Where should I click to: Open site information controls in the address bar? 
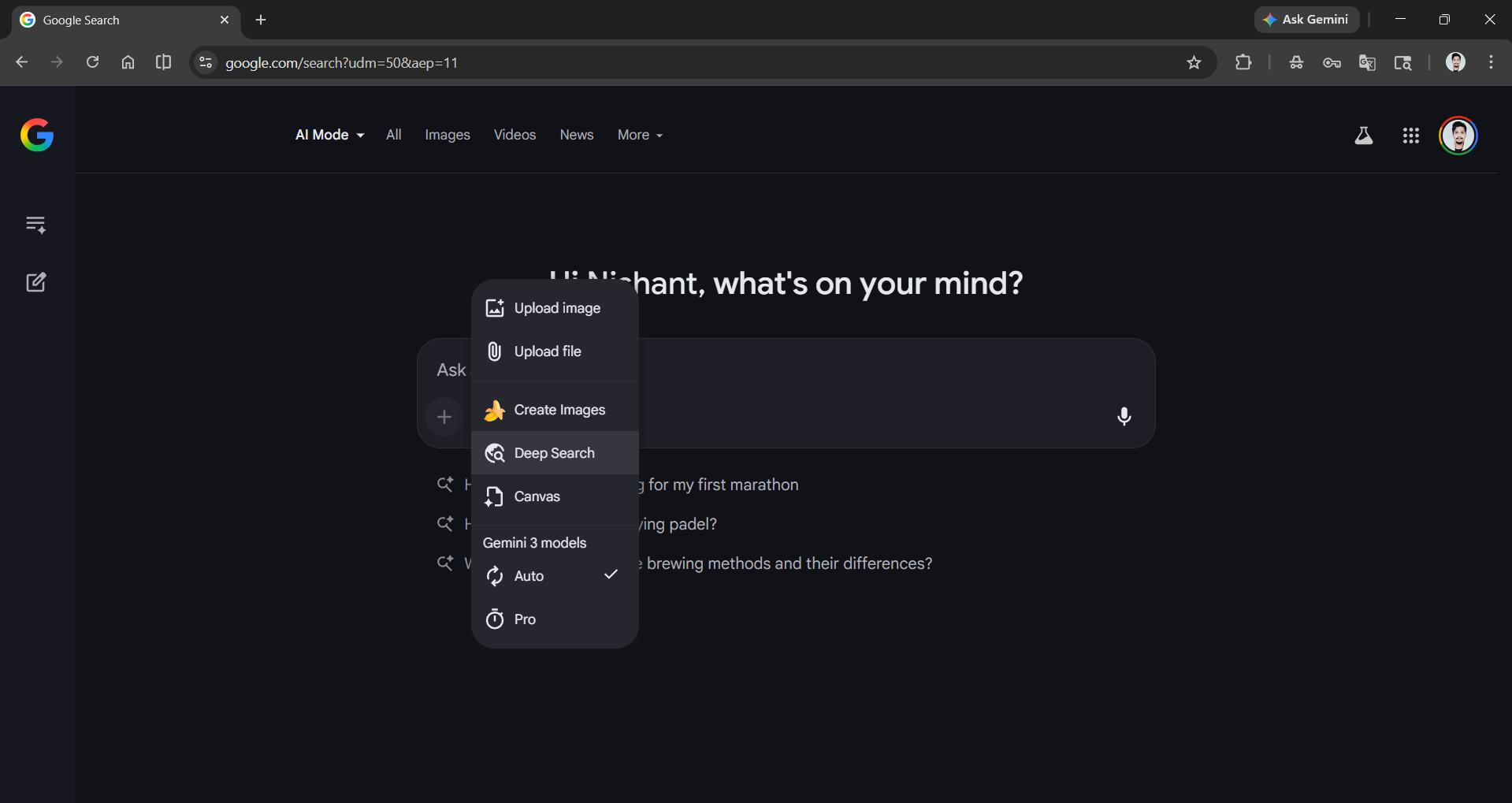click(205, 62)
